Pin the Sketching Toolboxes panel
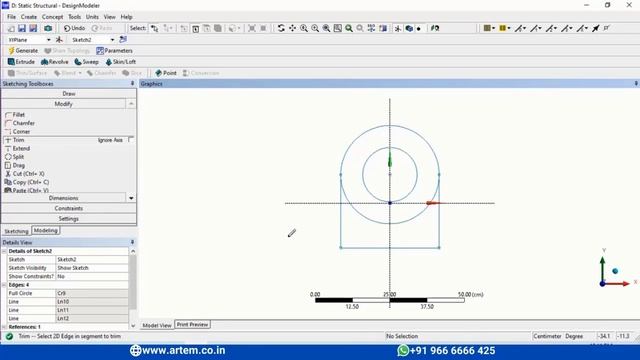This screenshot has width=640, height=360. 132,83
